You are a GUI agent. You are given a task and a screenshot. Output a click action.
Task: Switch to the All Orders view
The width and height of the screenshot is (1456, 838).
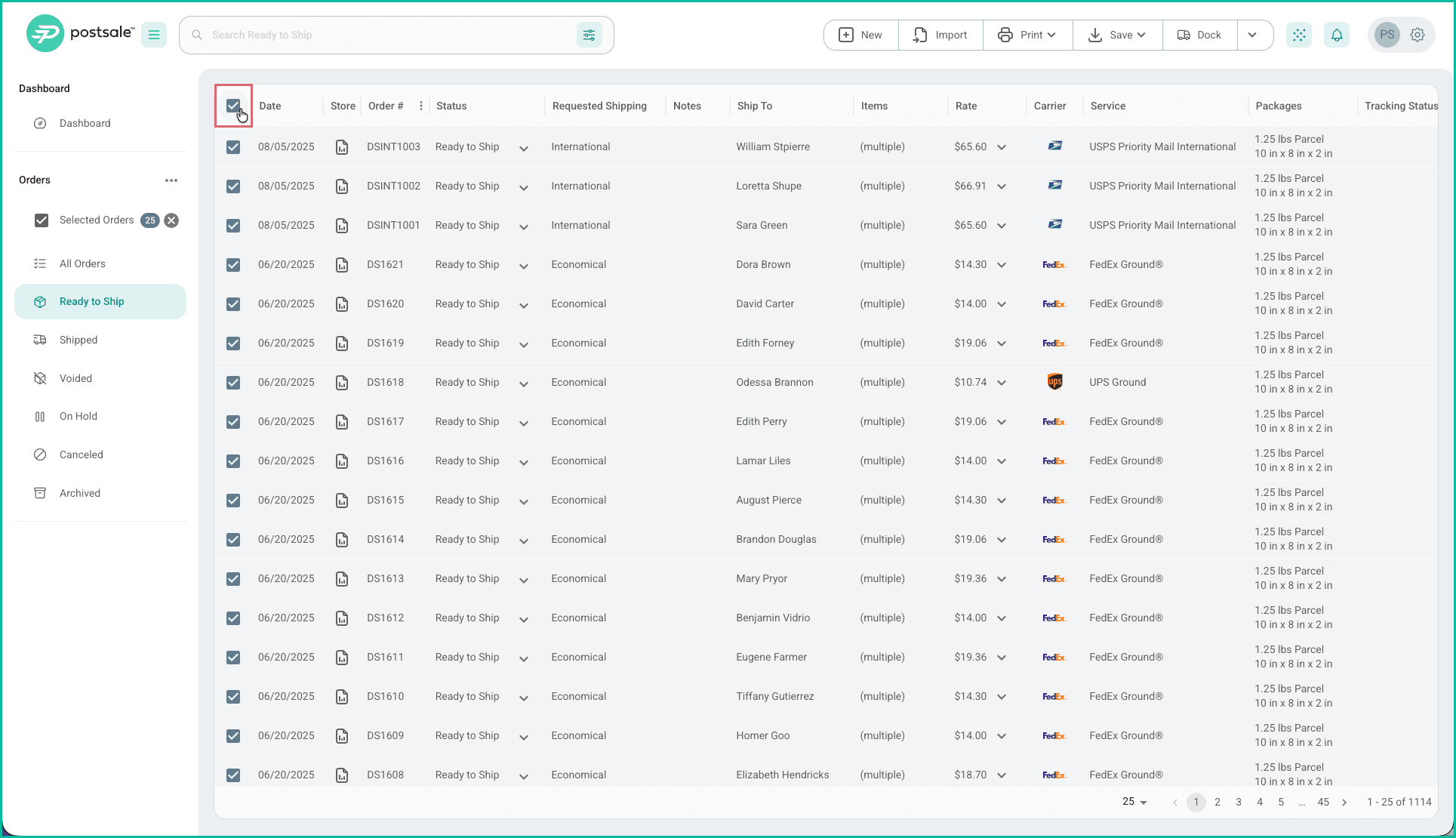point(82,263)
